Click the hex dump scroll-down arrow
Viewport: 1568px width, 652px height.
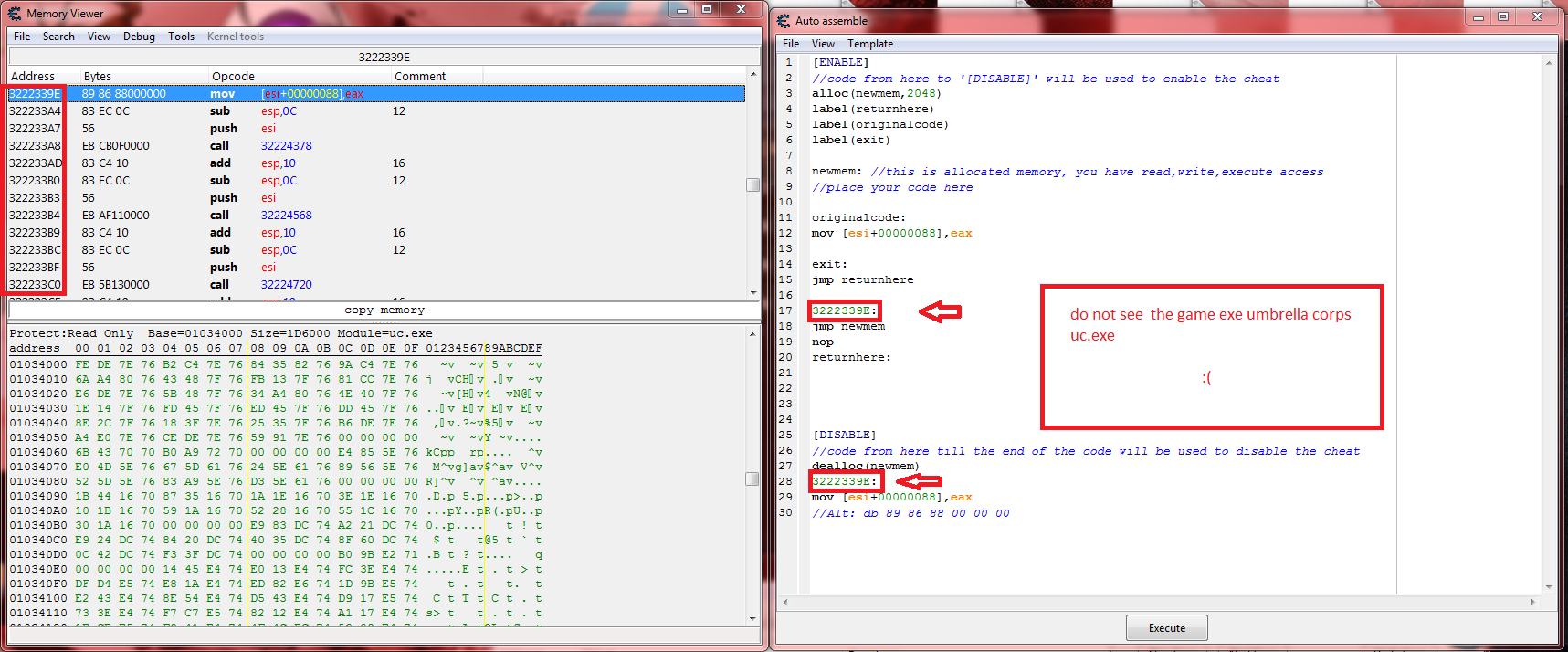[753, 618]
